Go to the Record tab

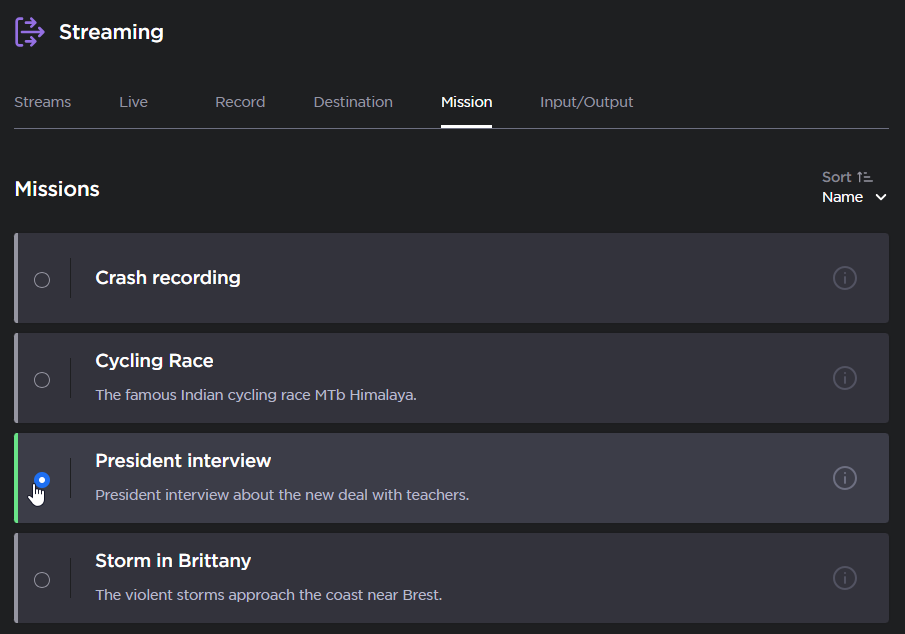point(240,102)
